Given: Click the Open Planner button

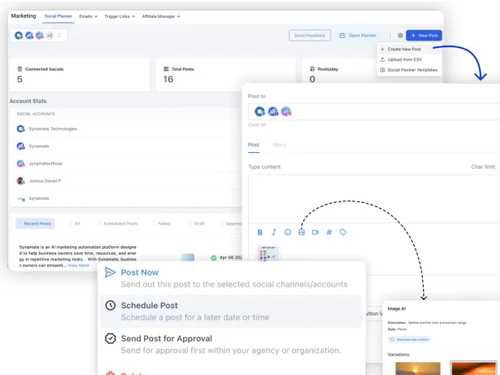Looking at the screenshot, I should [x=358, y=35].
